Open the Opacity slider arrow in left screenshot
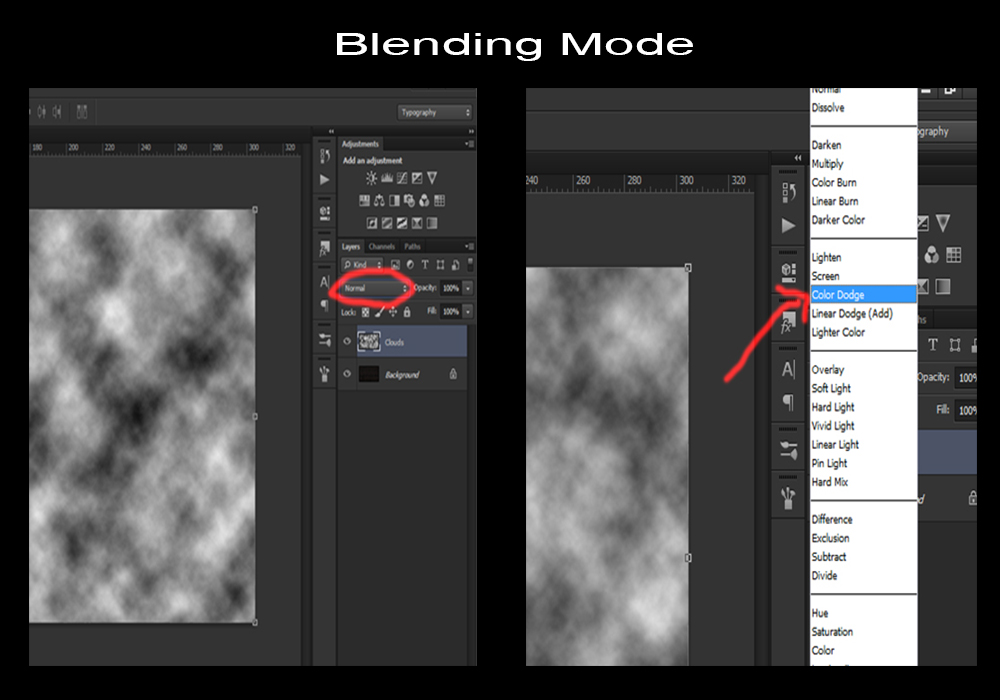The image size is (1000, 700). 467,288
